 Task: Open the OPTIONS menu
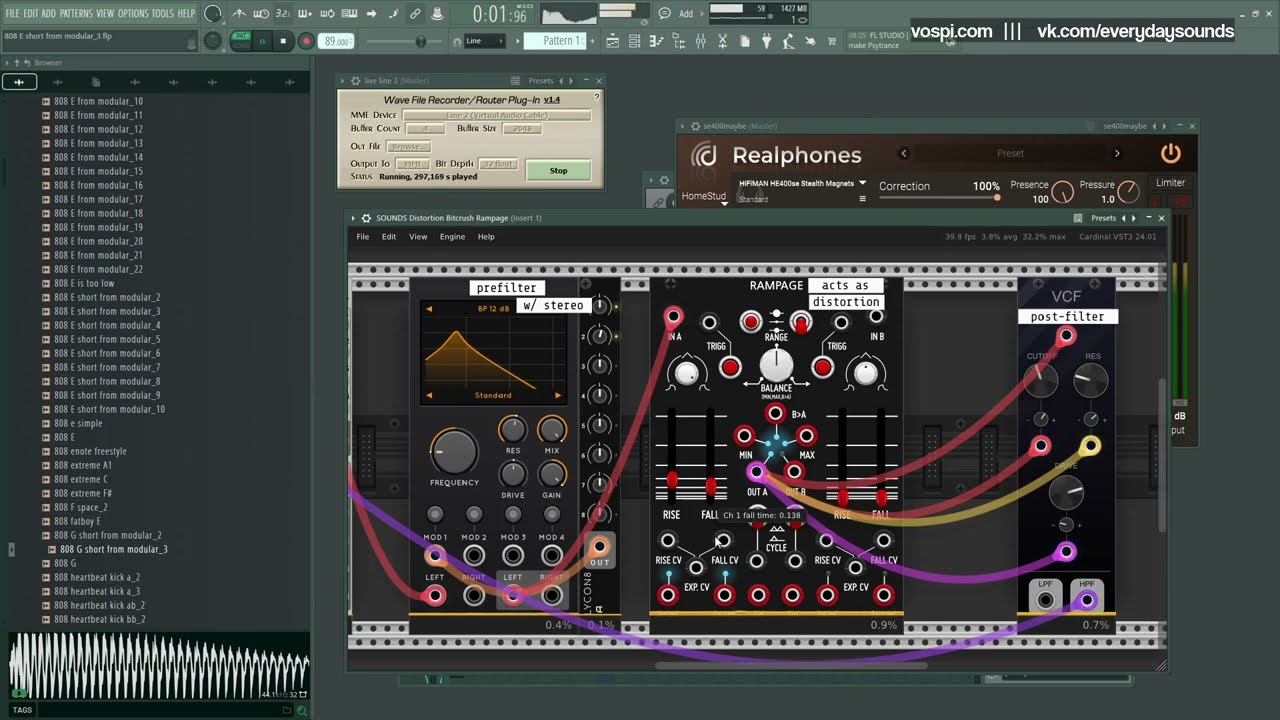(x=133, y=13)
